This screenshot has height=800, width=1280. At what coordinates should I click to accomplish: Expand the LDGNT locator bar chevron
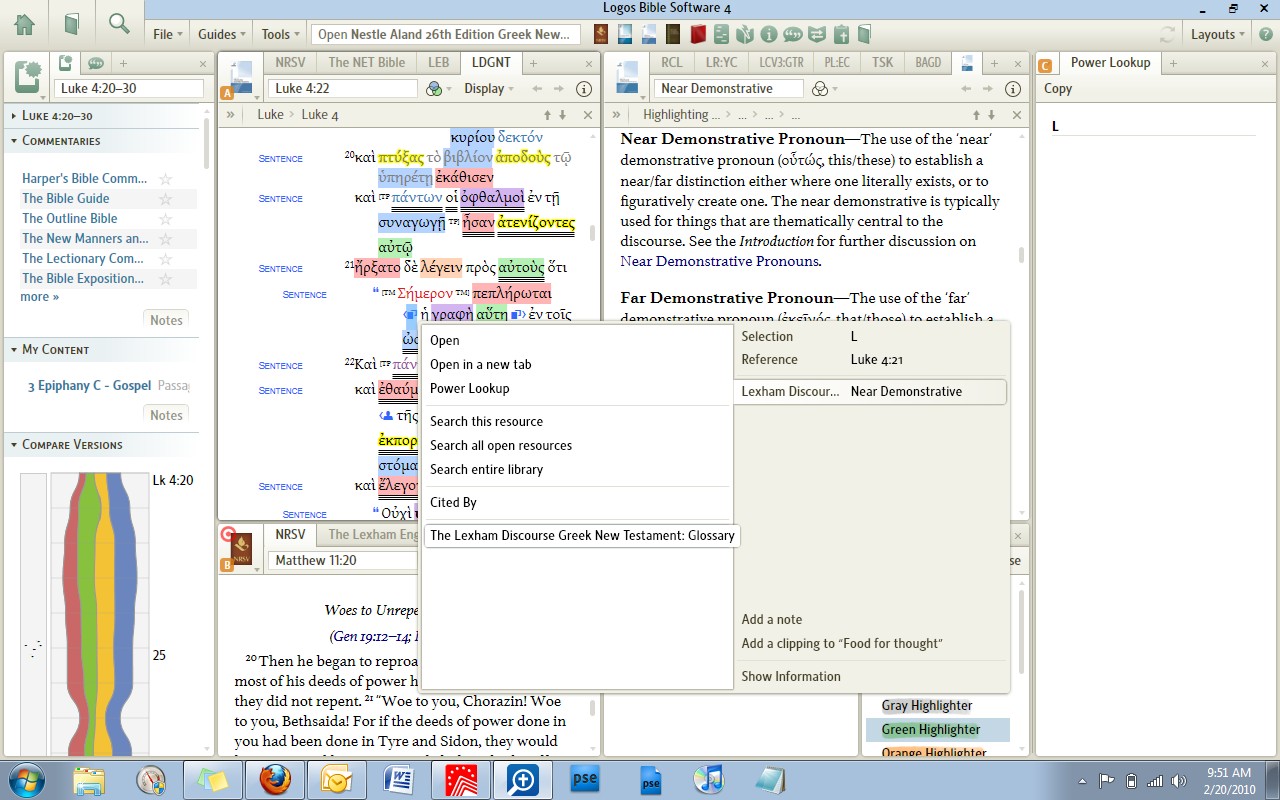(231, 115)
